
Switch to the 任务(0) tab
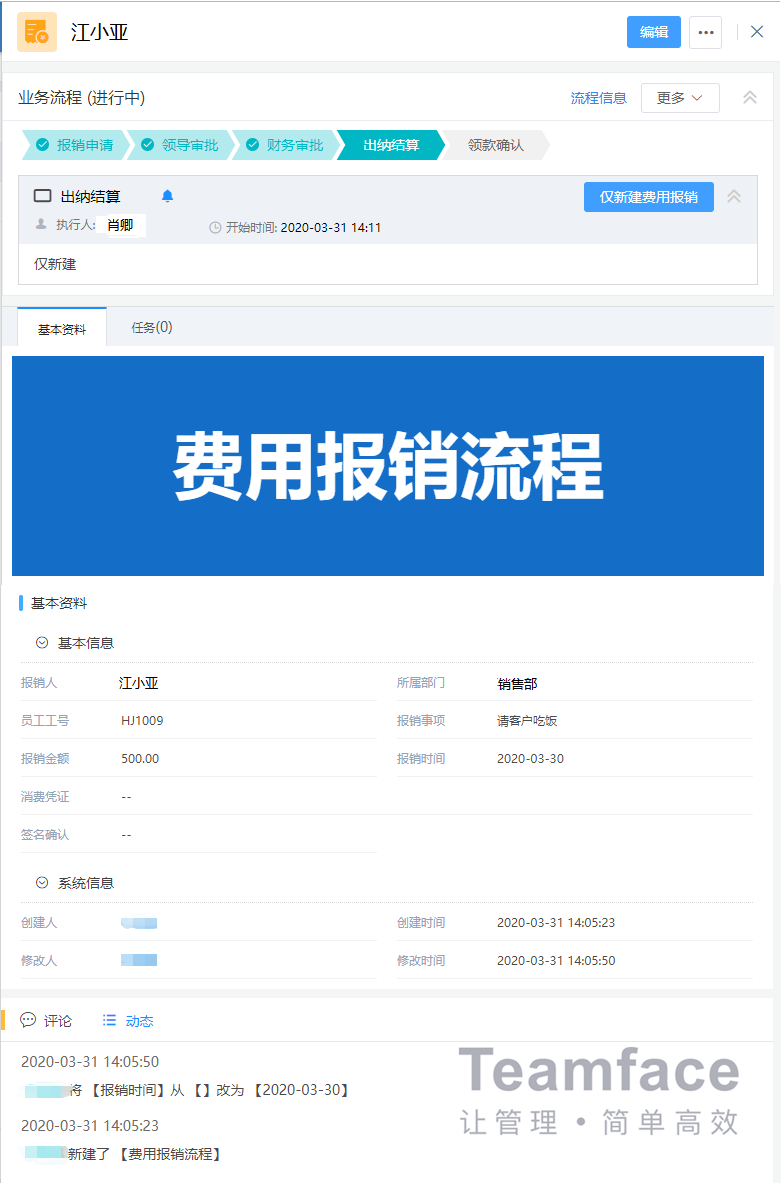tap(152, 327)
